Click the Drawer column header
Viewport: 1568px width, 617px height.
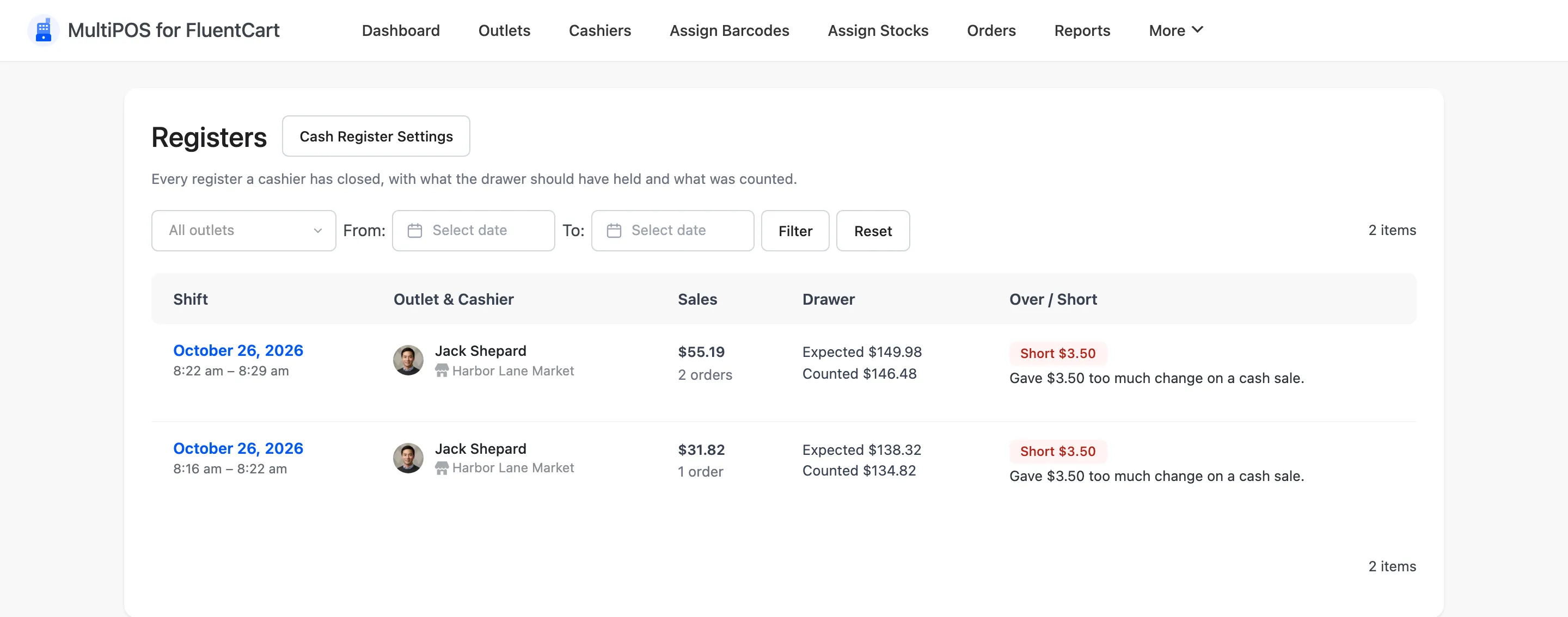coord(829,299)
